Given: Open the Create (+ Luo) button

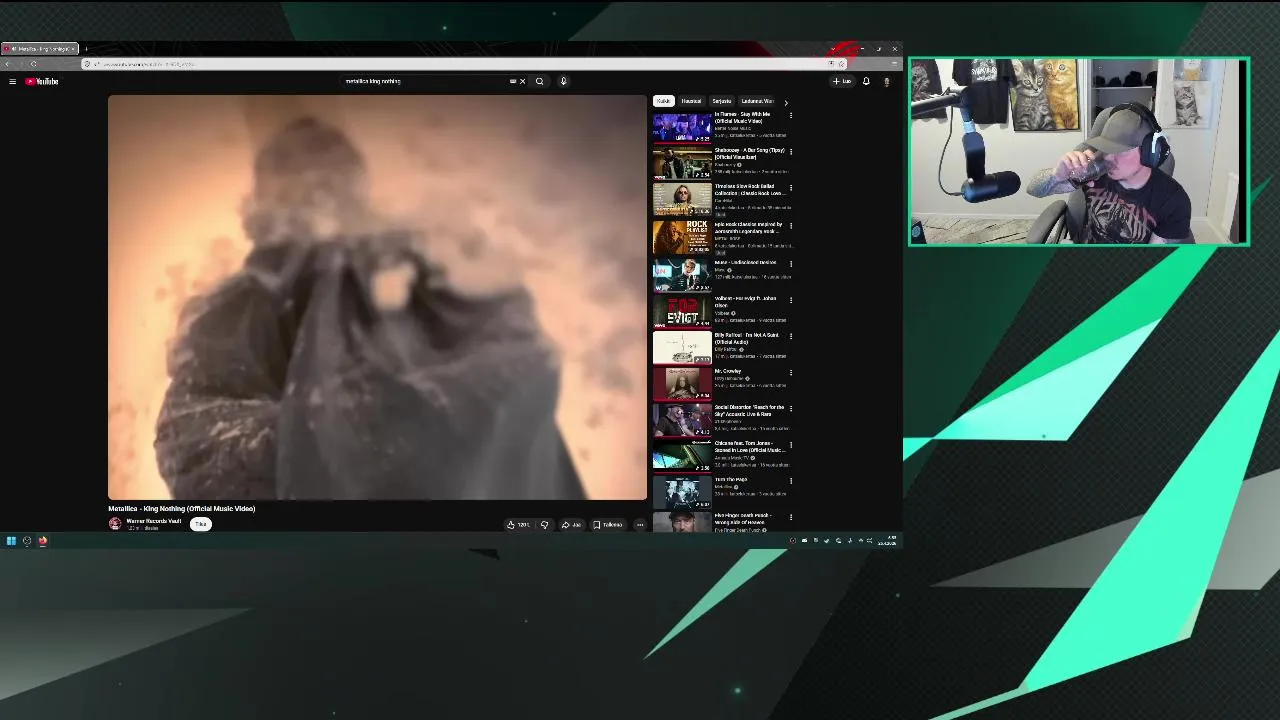Looking at the screenshot, I should (x=842, y=81).
